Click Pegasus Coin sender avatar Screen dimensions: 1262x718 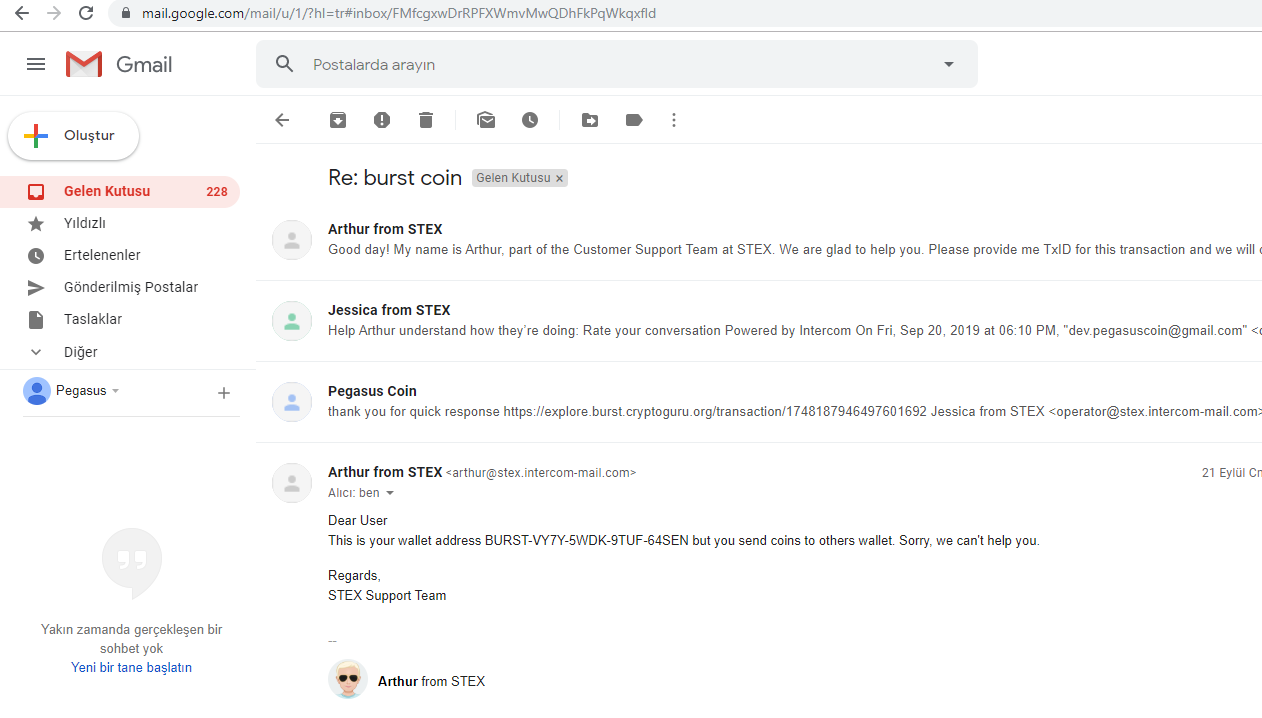point(292,402)
